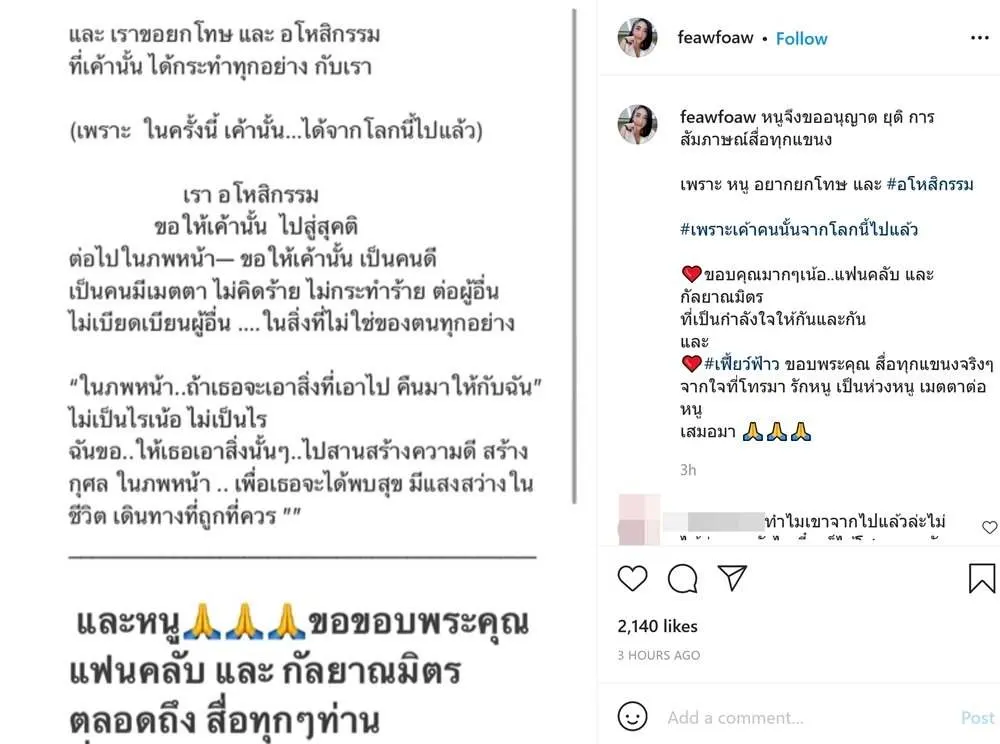Select the feawfoaw name in the caption
Screen dimensions: 1000x744
[717, 117]
